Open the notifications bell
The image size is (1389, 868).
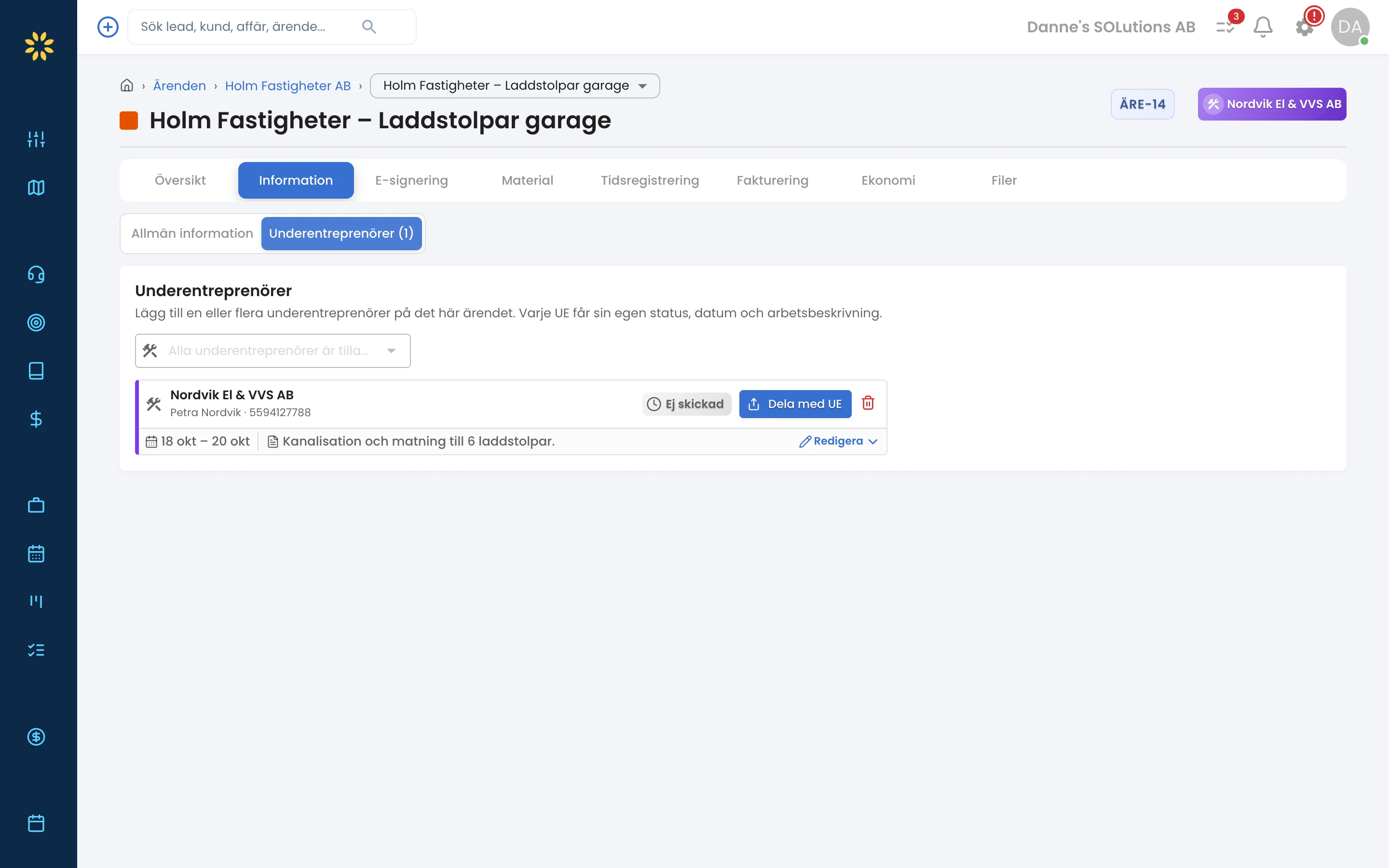pos(1263,27)
